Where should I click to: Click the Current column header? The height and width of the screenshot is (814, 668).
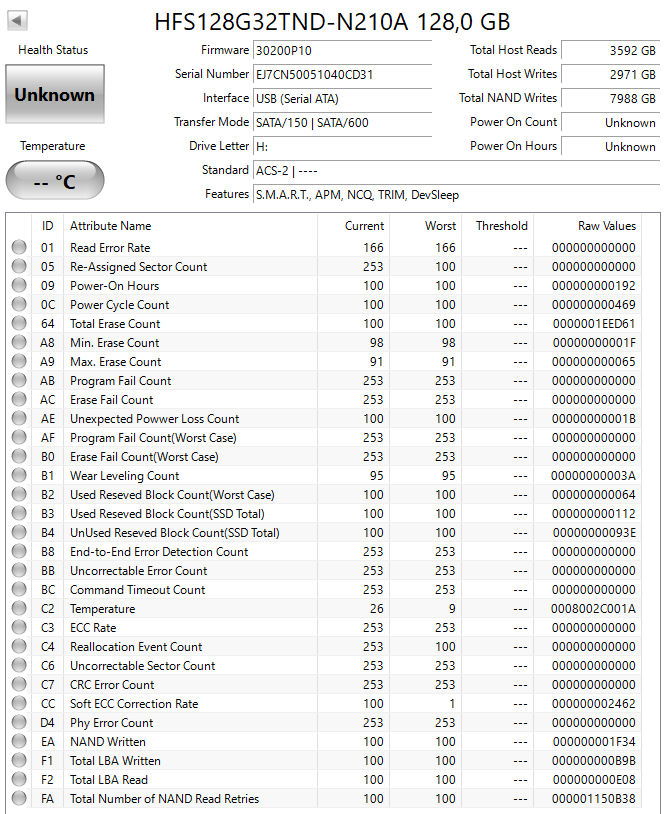point(353,226)
